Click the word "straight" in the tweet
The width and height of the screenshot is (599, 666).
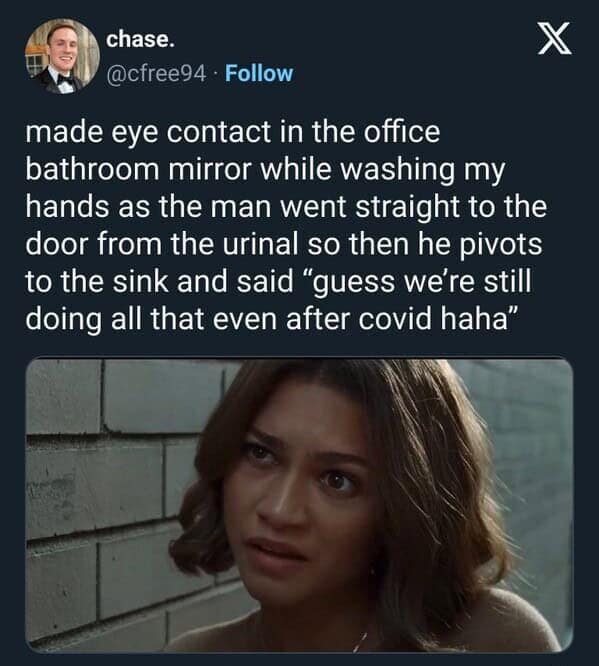407,208
